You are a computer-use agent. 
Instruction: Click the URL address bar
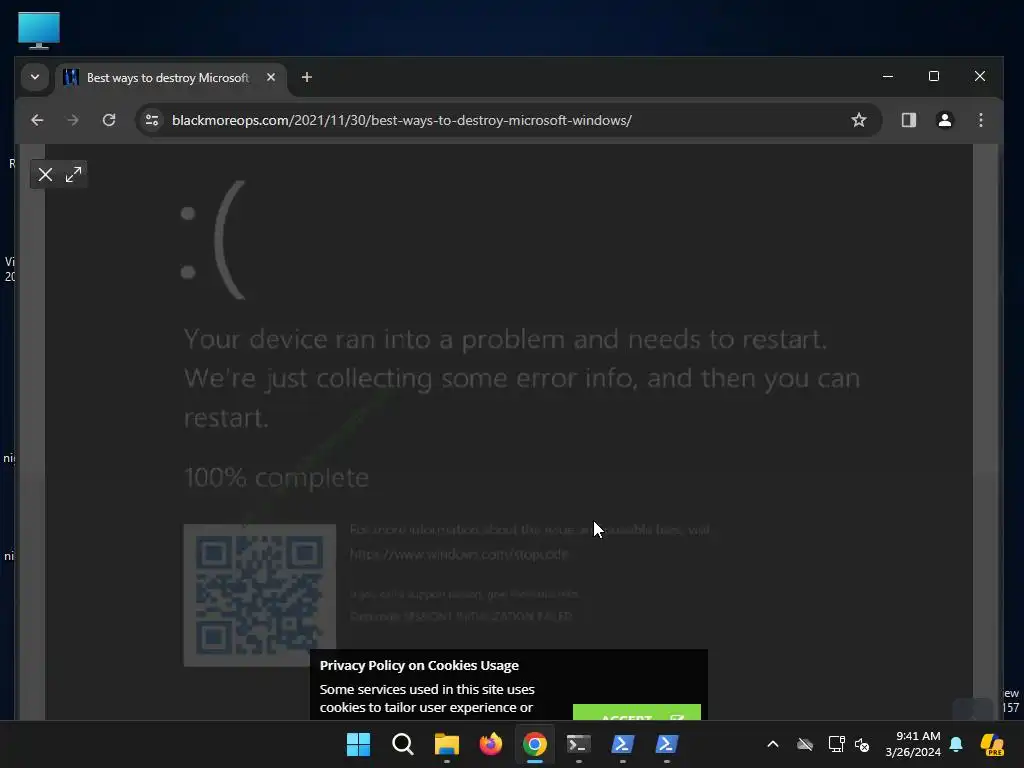pos(509,120)
